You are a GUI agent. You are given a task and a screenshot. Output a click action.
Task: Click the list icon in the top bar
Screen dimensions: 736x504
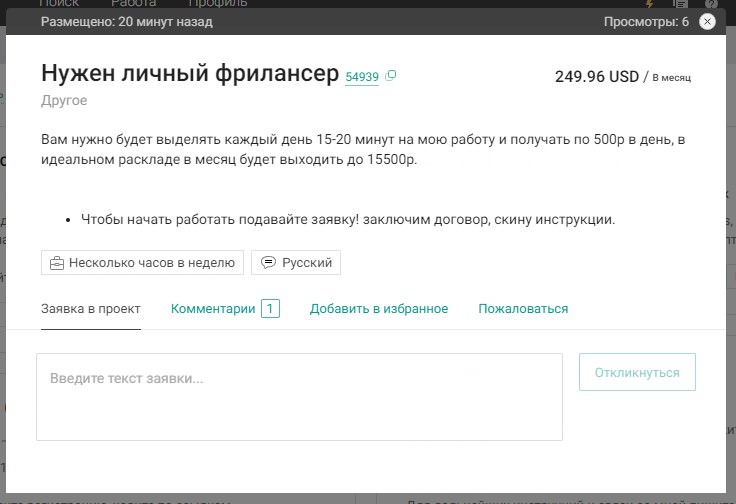click(680, 4)
